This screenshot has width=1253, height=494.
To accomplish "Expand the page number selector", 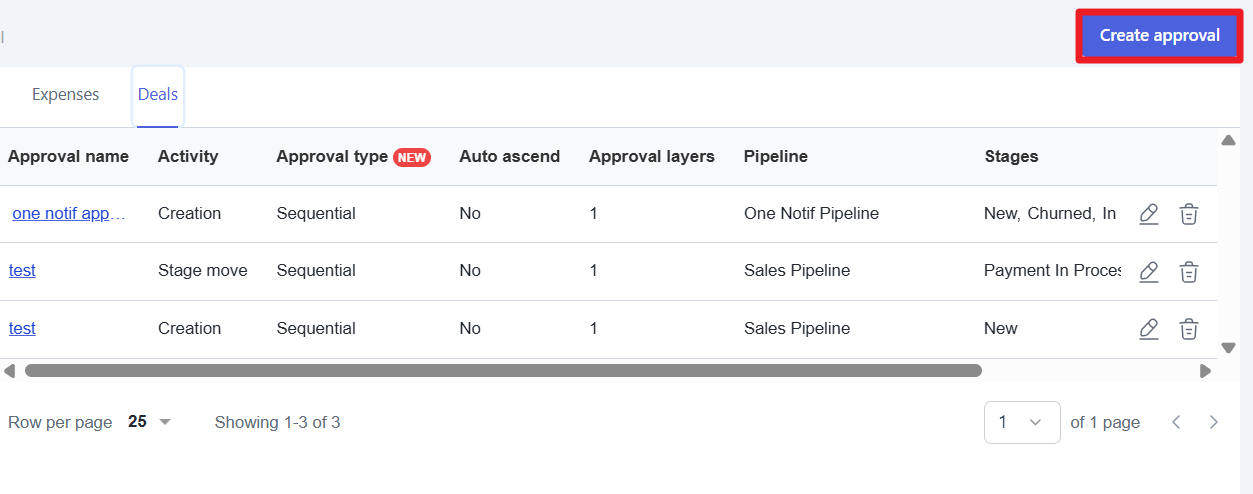I will 1021,422.
